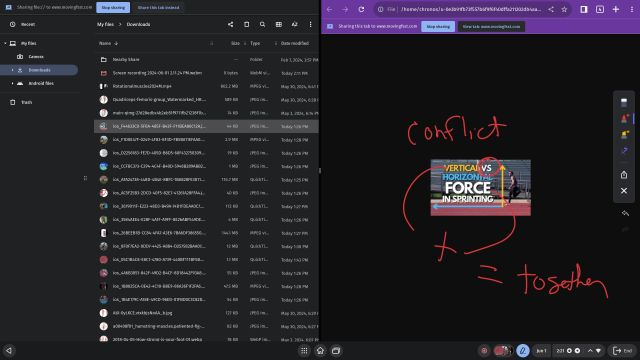Screen dimensions: 640x360
Task: Sort files by Type column
Action: click(x=255, y=43)
